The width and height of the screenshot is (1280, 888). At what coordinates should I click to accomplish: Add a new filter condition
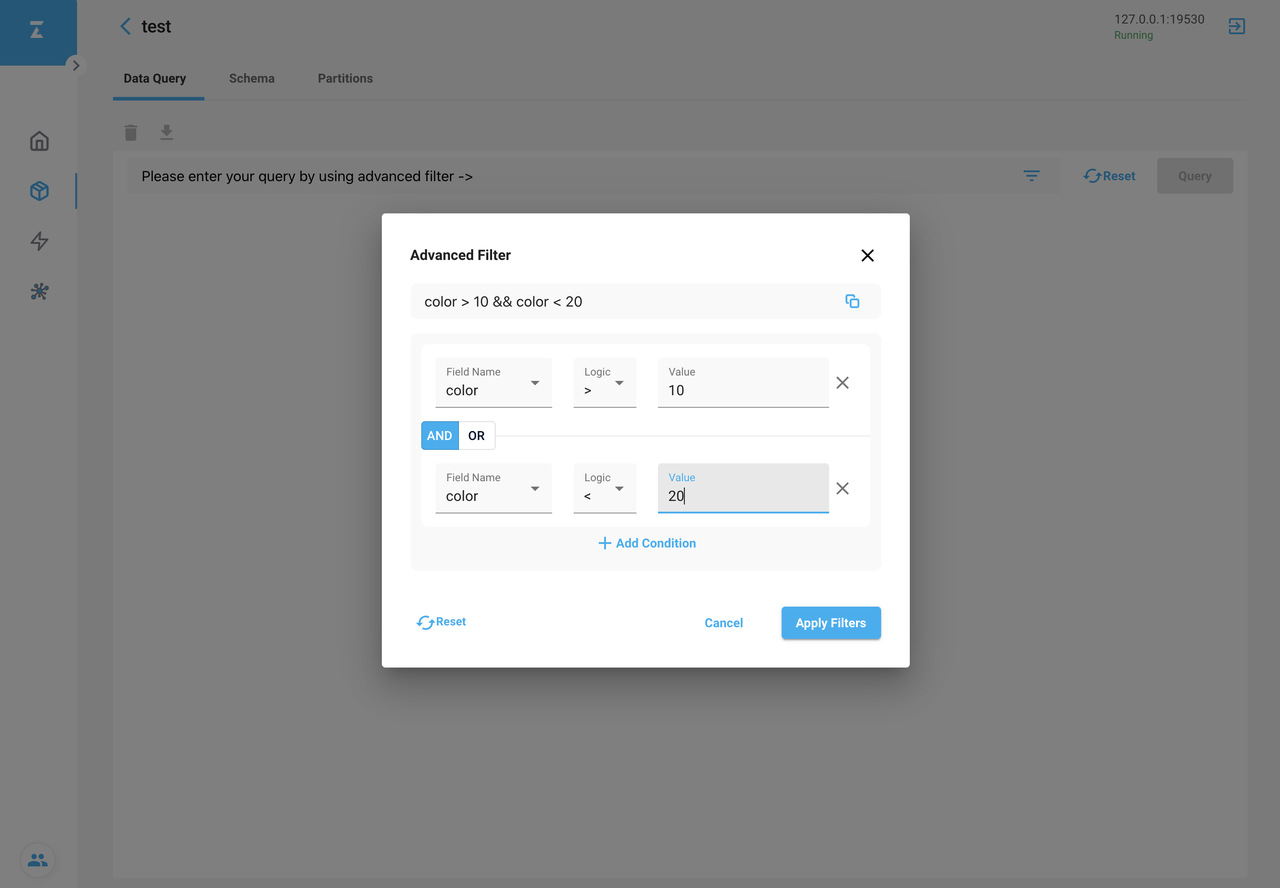646,543
